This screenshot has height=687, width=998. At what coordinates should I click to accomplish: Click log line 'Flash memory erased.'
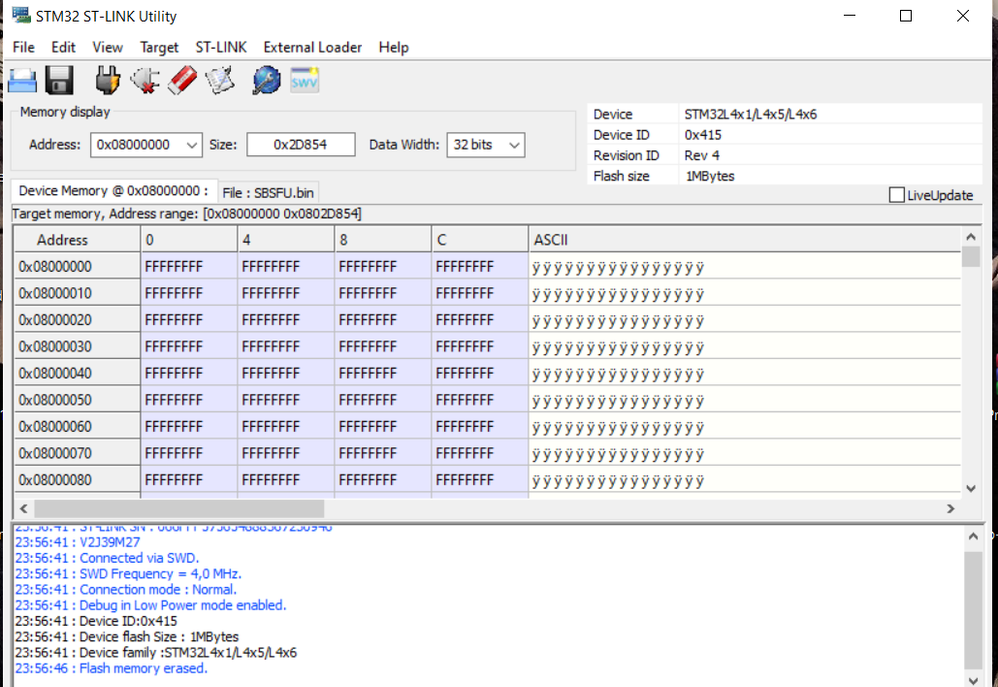point(111,669)
